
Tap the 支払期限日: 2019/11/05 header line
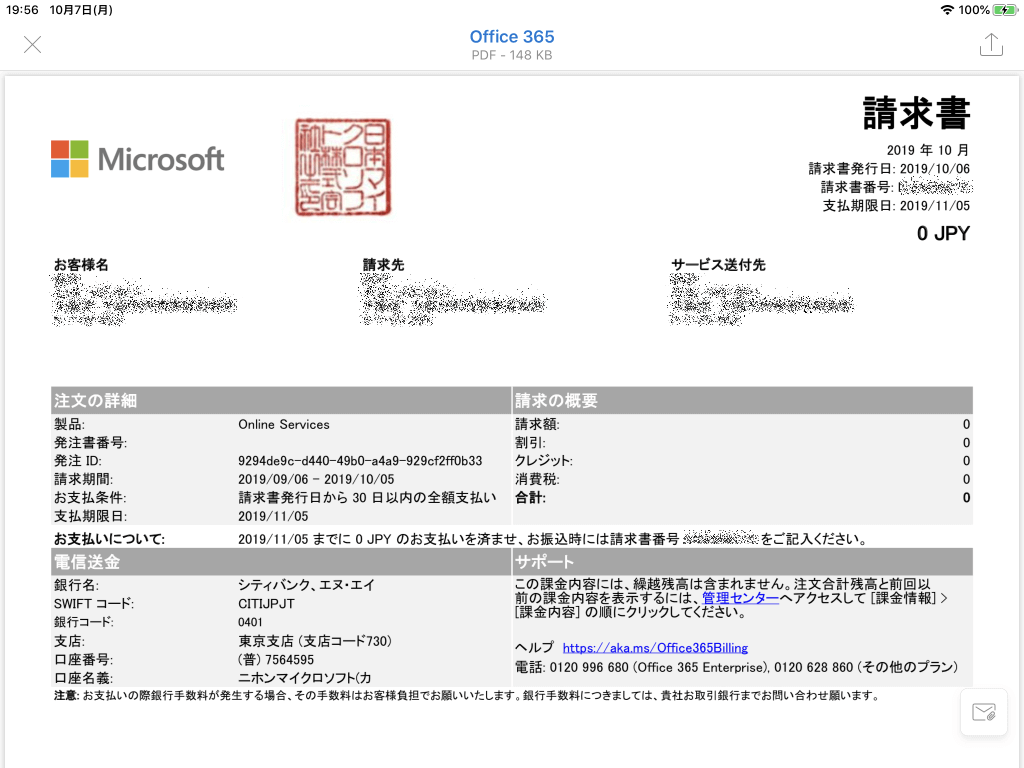896,206
